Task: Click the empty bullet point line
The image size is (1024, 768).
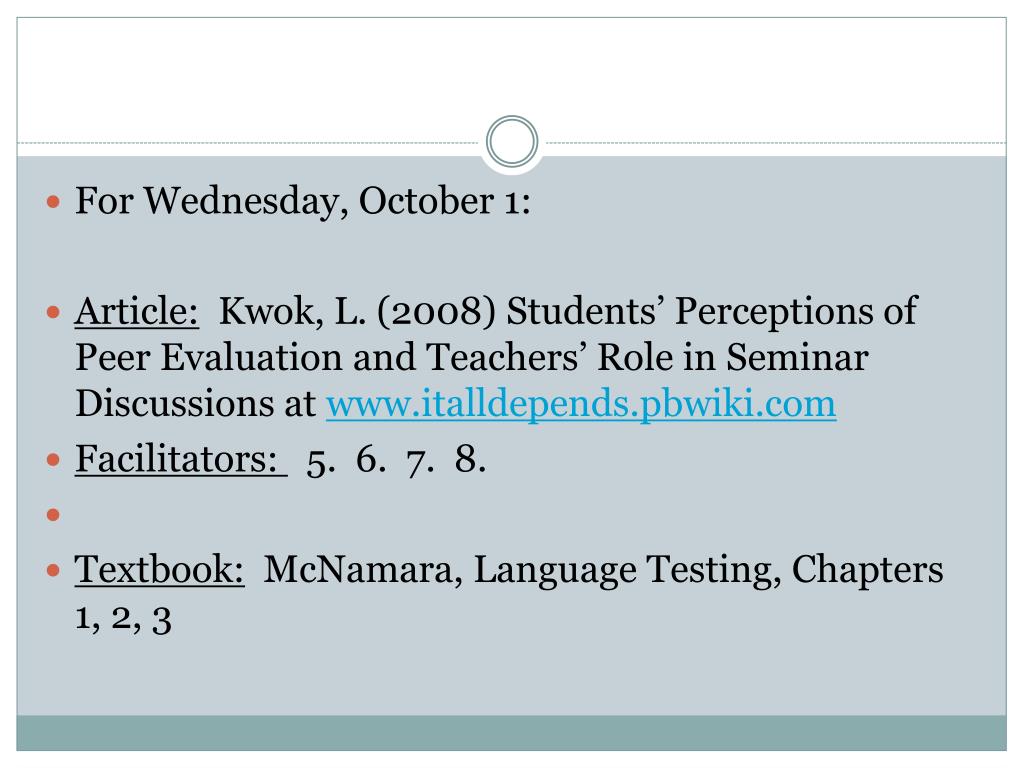Action: click(x=54, y=515)
